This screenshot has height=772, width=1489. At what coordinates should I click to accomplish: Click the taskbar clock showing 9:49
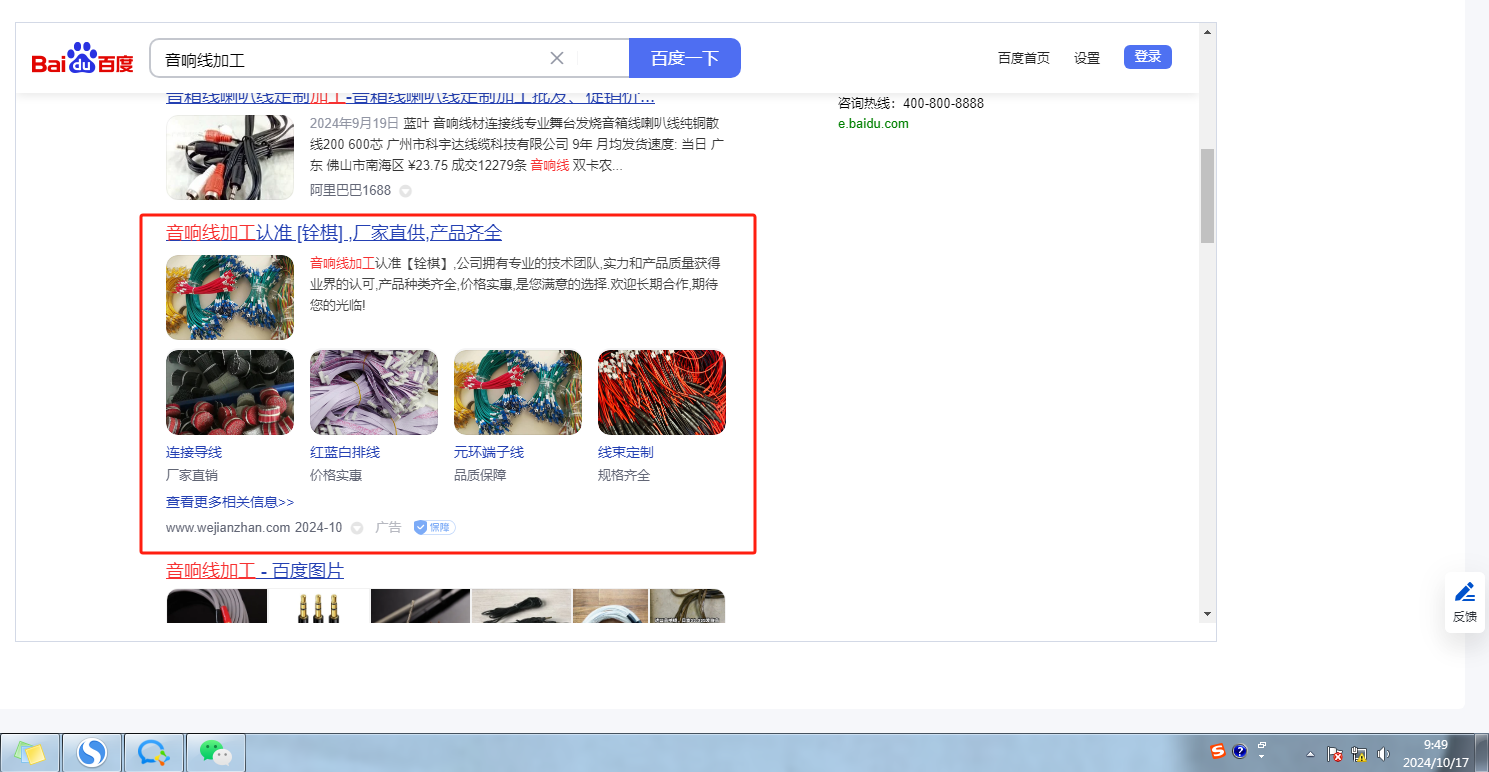point(1436,753)
